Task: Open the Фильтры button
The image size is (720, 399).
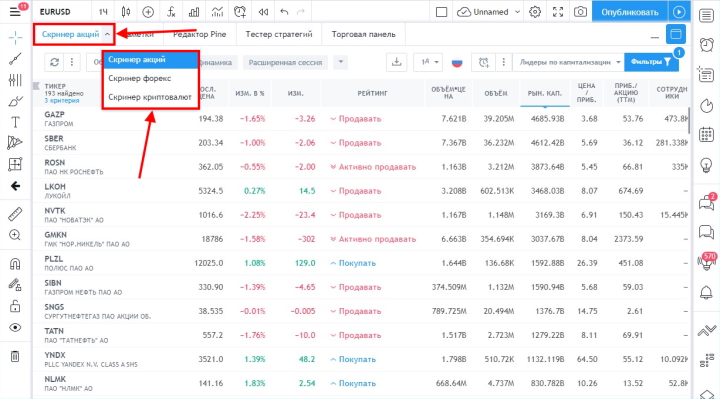Action: pos(651,62)
